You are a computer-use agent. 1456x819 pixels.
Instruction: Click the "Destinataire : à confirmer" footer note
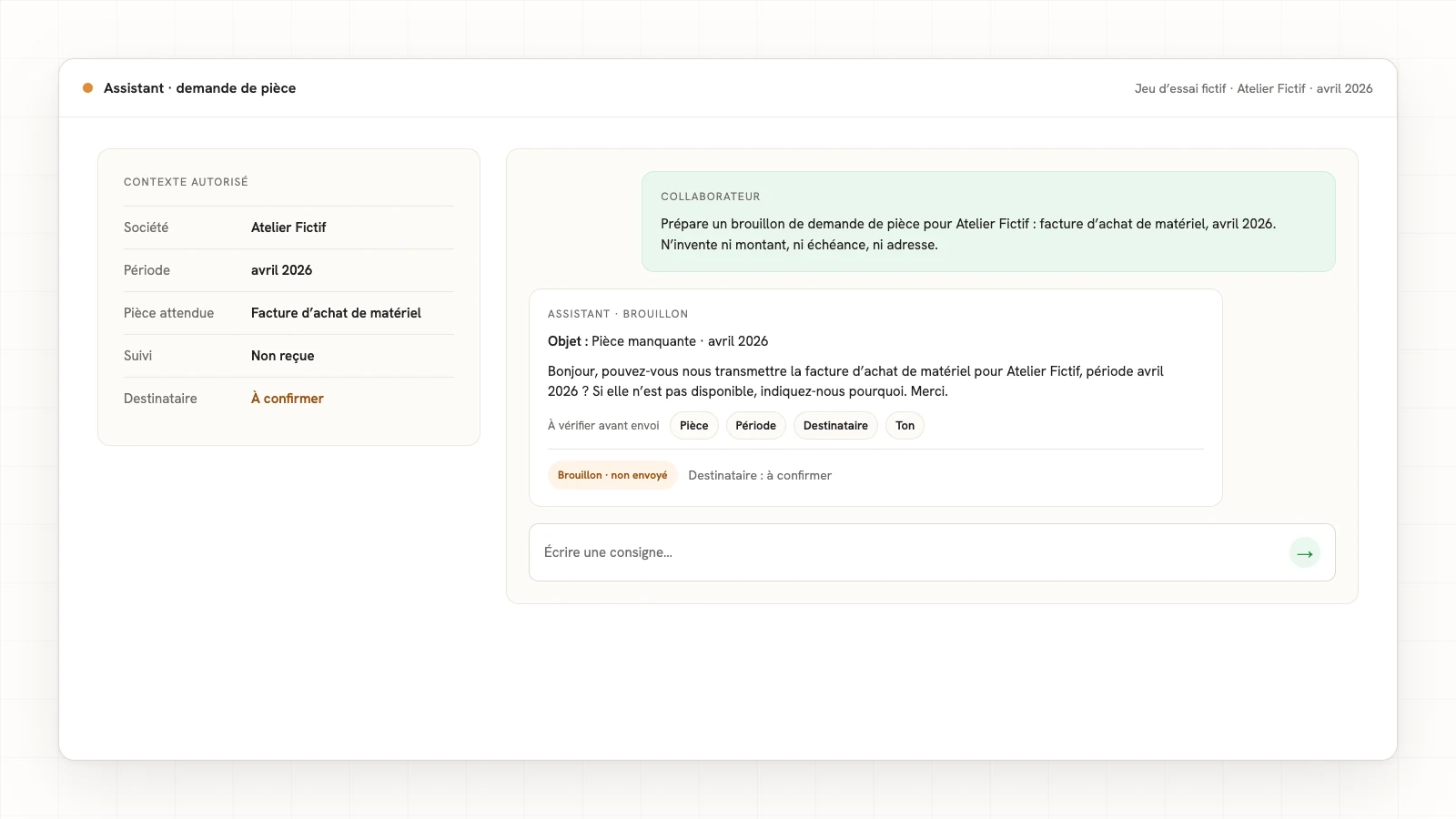pyautogui.click(x=760, y=475)
